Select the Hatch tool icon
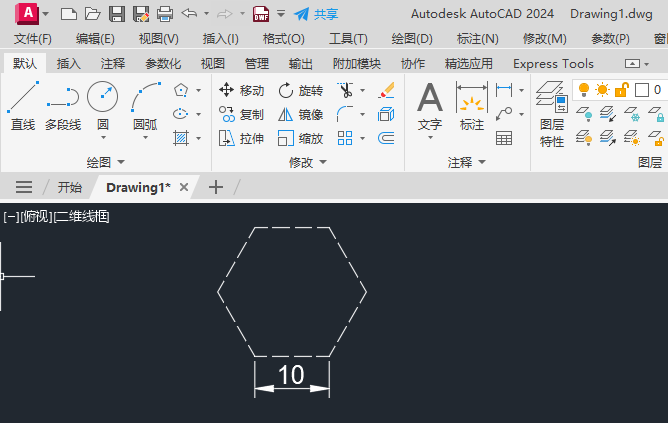Viewport: 668px width, 423px height. 181,138
